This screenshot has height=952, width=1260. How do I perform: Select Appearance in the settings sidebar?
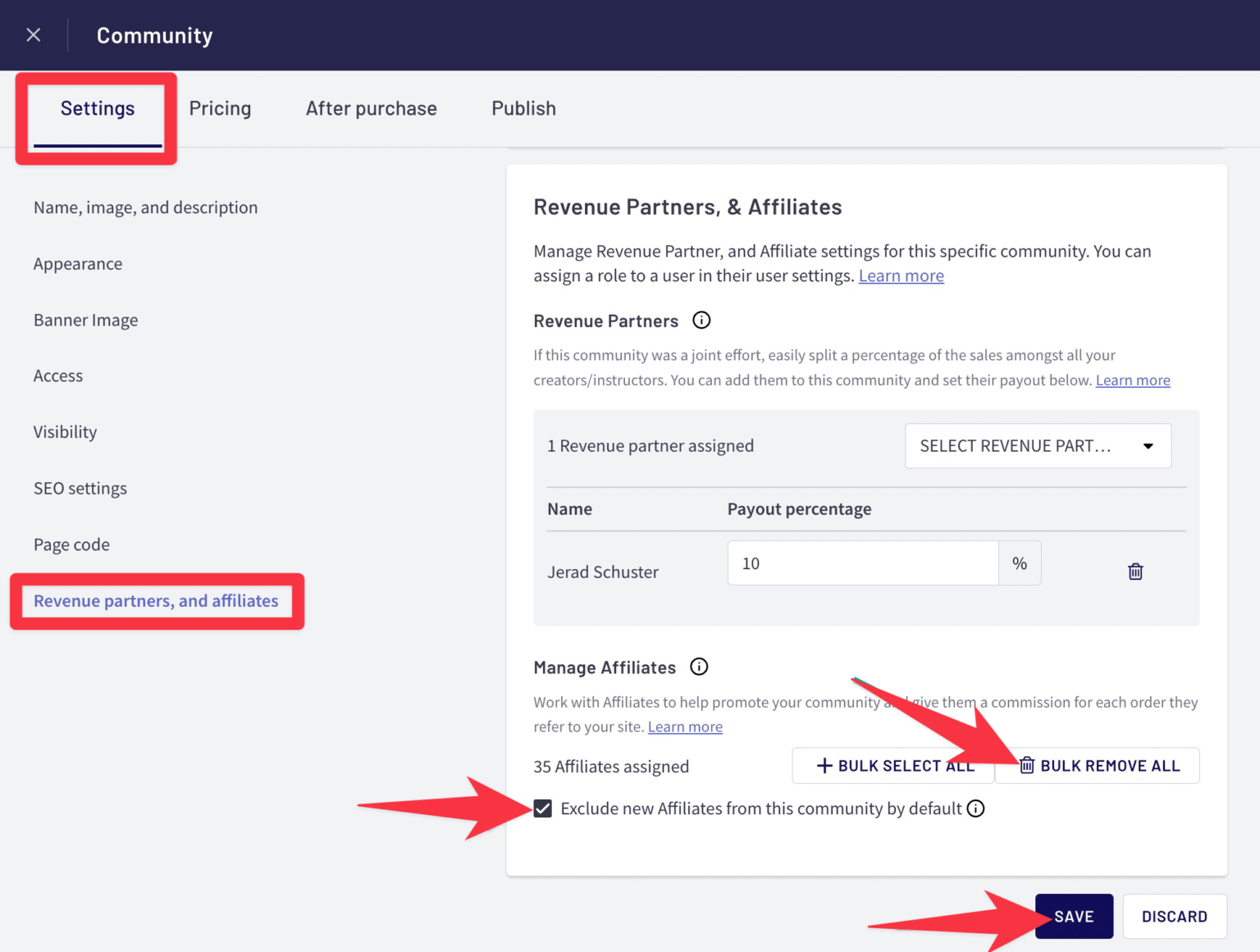(78, 263)
